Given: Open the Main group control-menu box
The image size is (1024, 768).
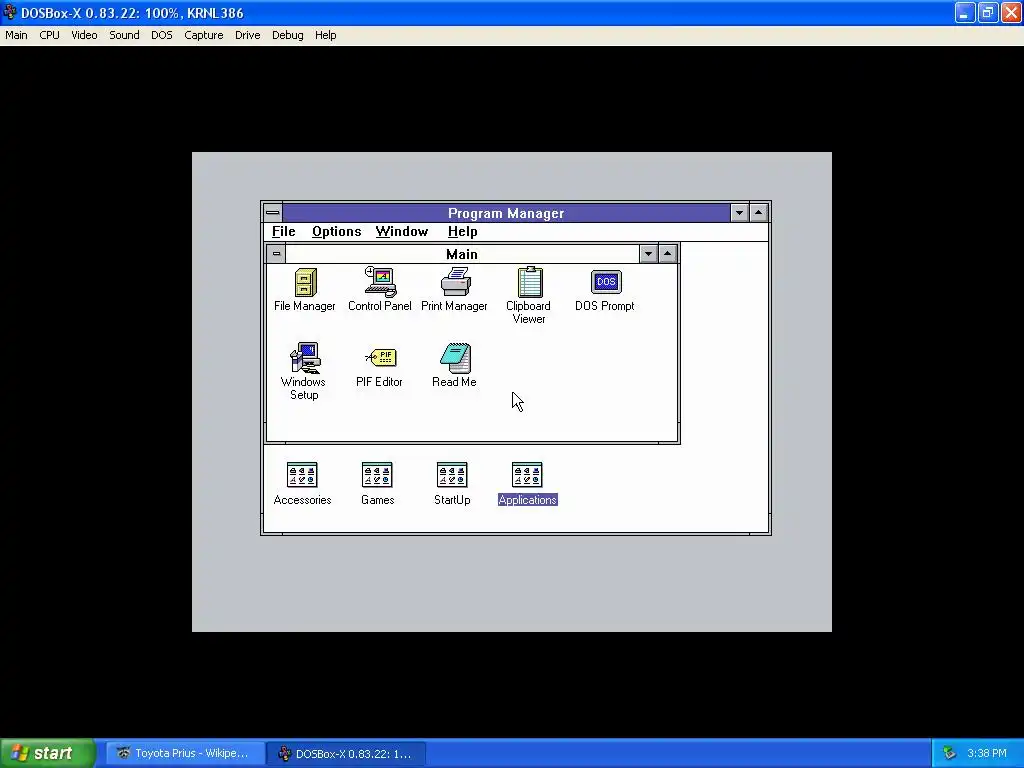Looking at the screenshot, I should click(276, 253).
